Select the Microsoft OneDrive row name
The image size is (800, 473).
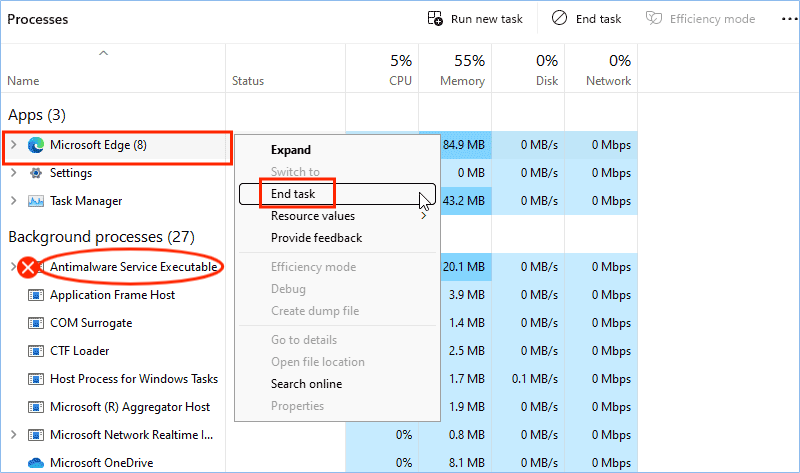pyautogui.click(x=102, y=463)
